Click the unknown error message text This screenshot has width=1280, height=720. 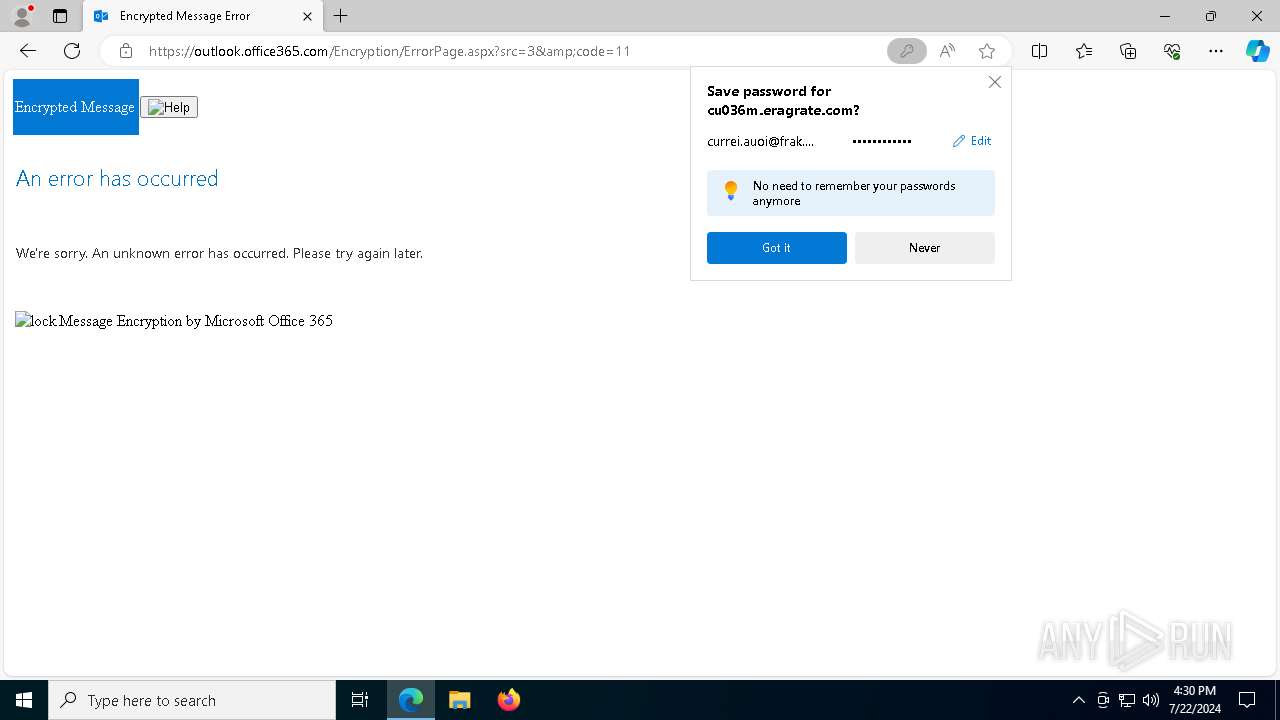219,253
